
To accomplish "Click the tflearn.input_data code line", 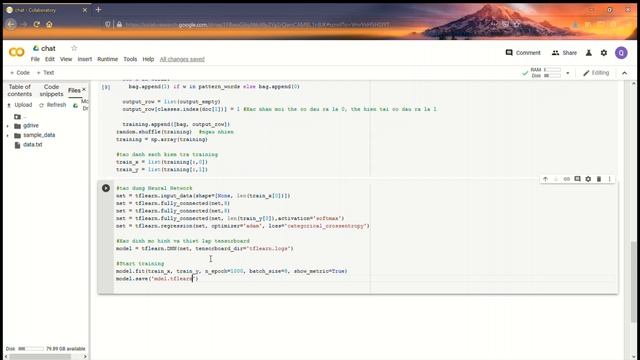I will tap(203, 196).
